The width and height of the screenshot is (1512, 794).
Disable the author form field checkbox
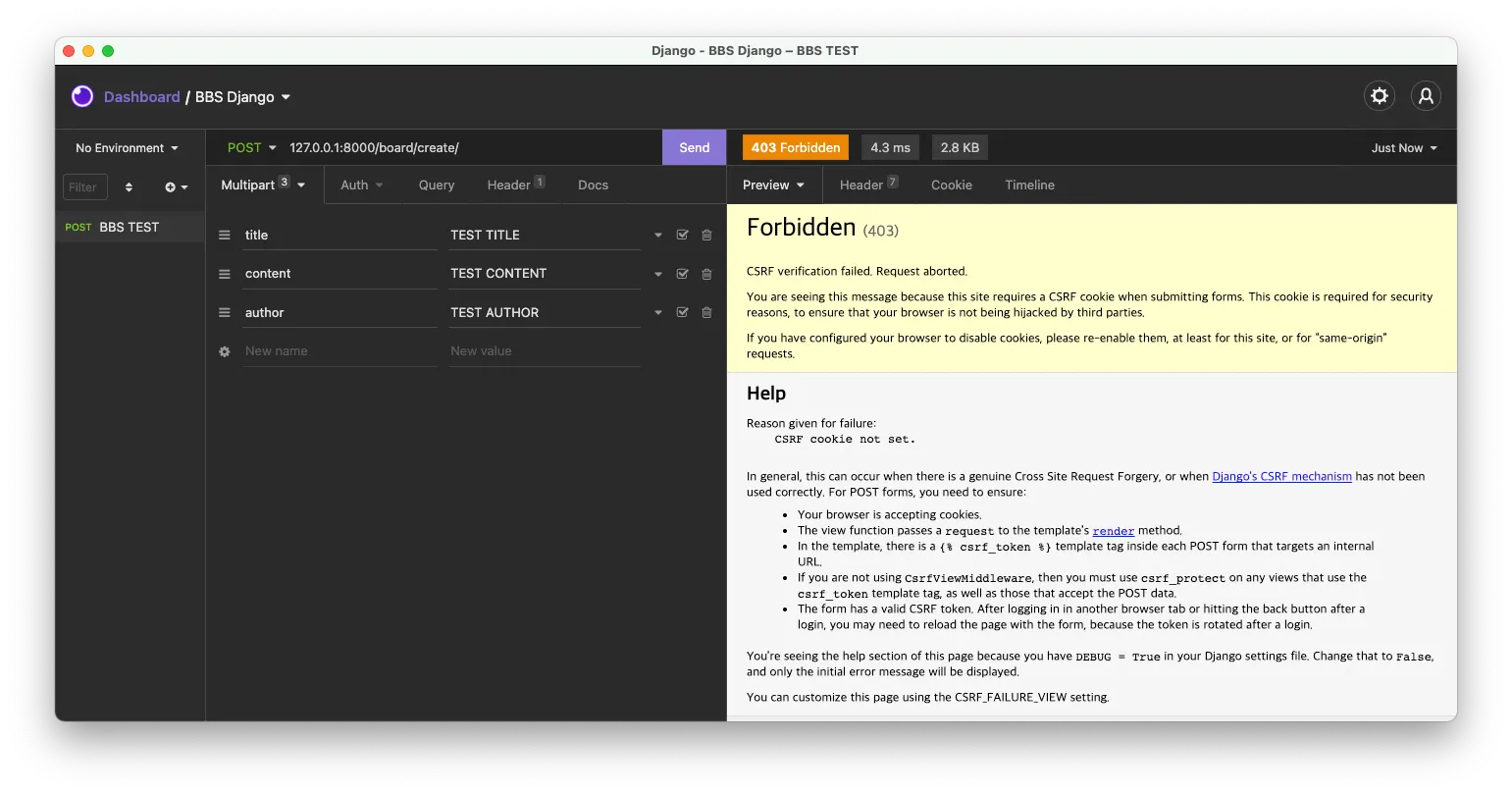point(683,312)
